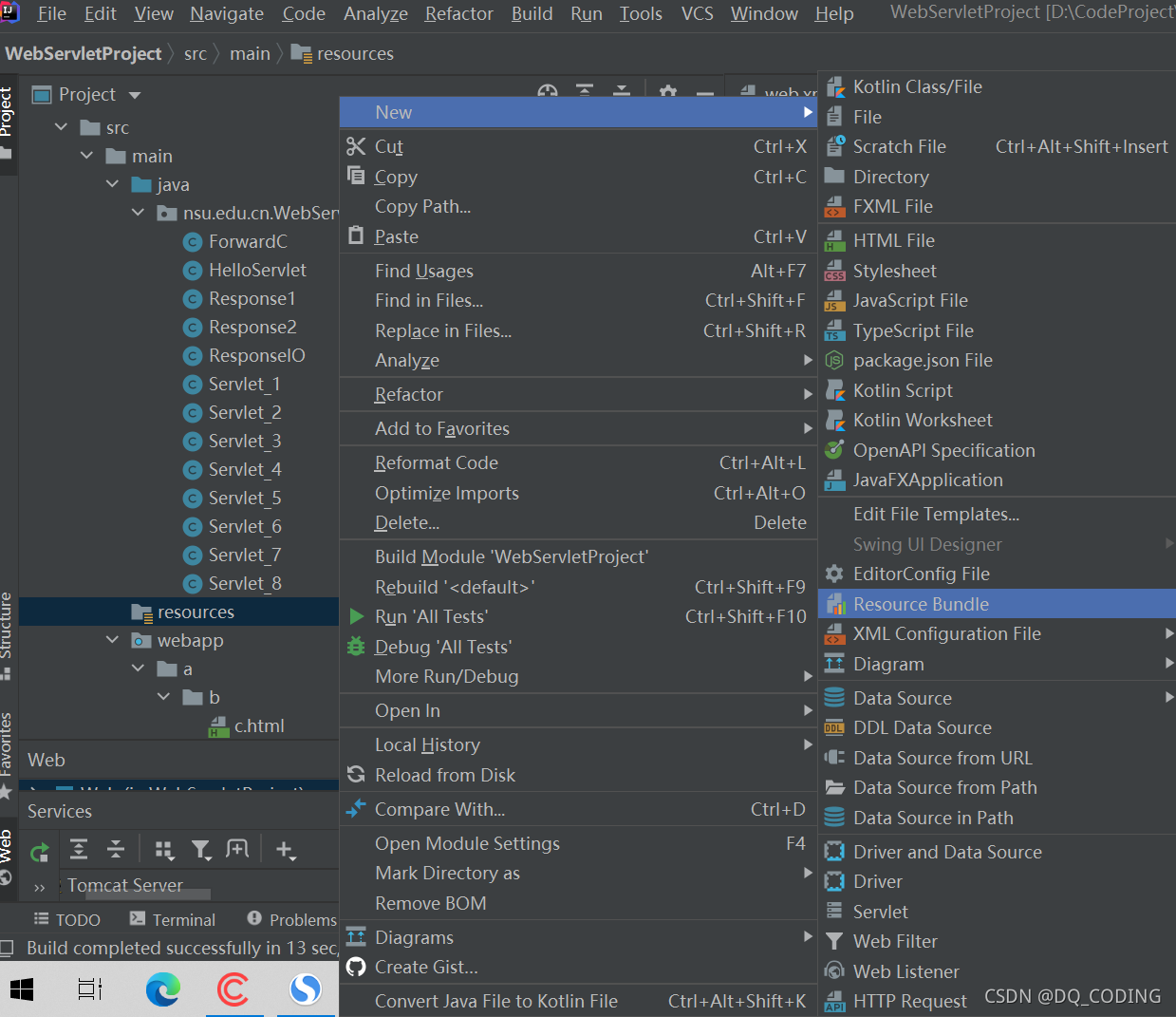This screenshot has height=1017, width=1176.
Task: Collapse the webapp folder node
Action: click(113, 640)
